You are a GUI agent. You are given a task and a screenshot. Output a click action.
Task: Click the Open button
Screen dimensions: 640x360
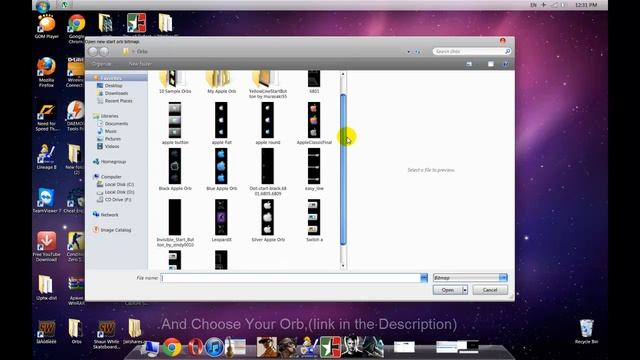point(447,290)
